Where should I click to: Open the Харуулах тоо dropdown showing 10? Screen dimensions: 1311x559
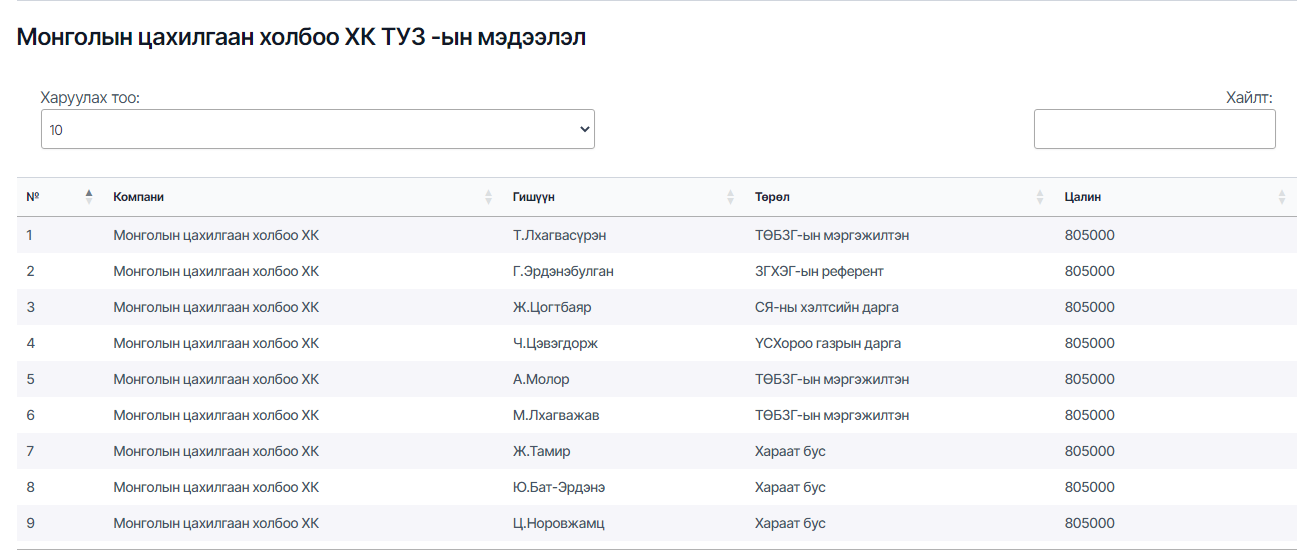point(317,129)
